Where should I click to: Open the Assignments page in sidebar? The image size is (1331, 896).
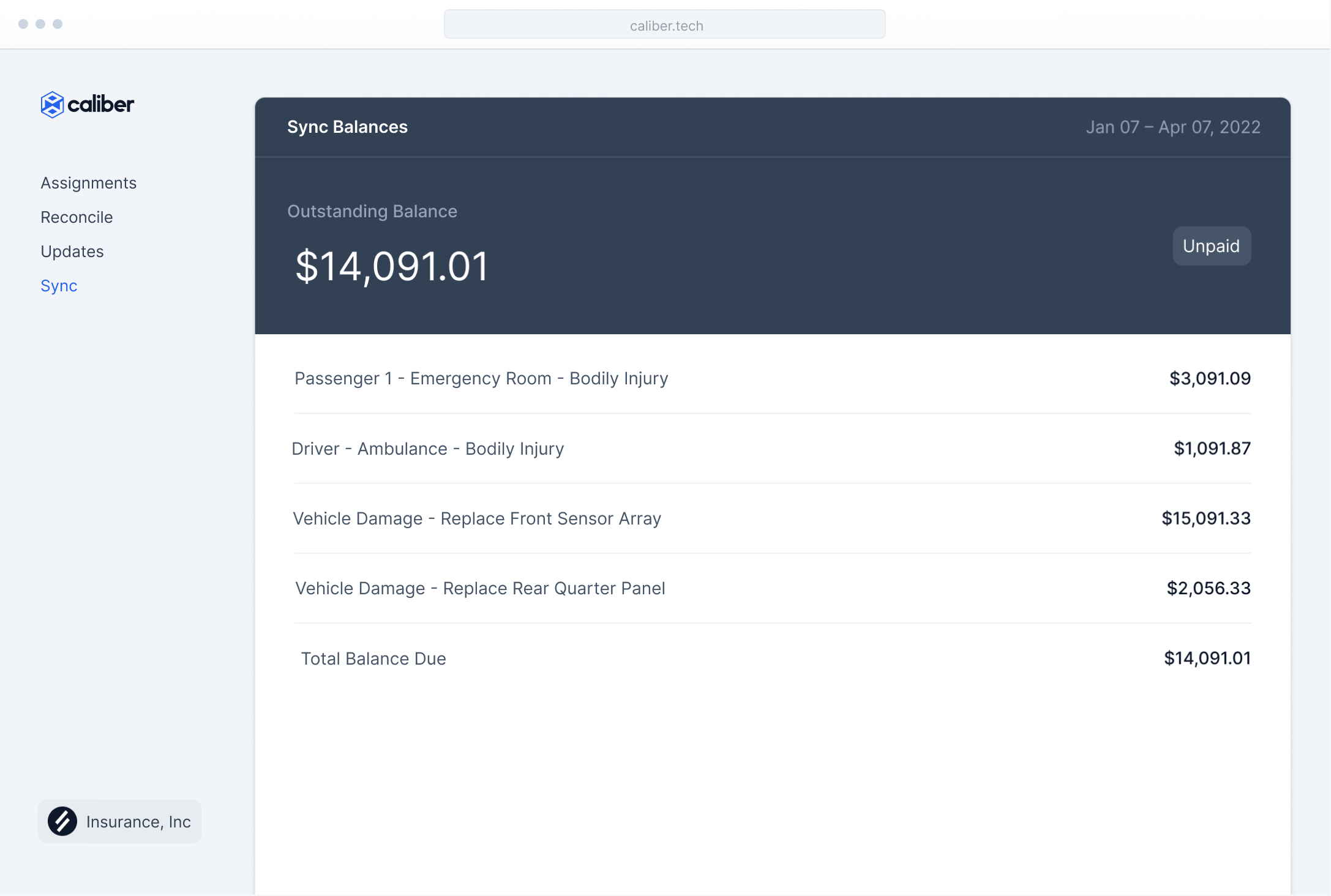(88, 183)
